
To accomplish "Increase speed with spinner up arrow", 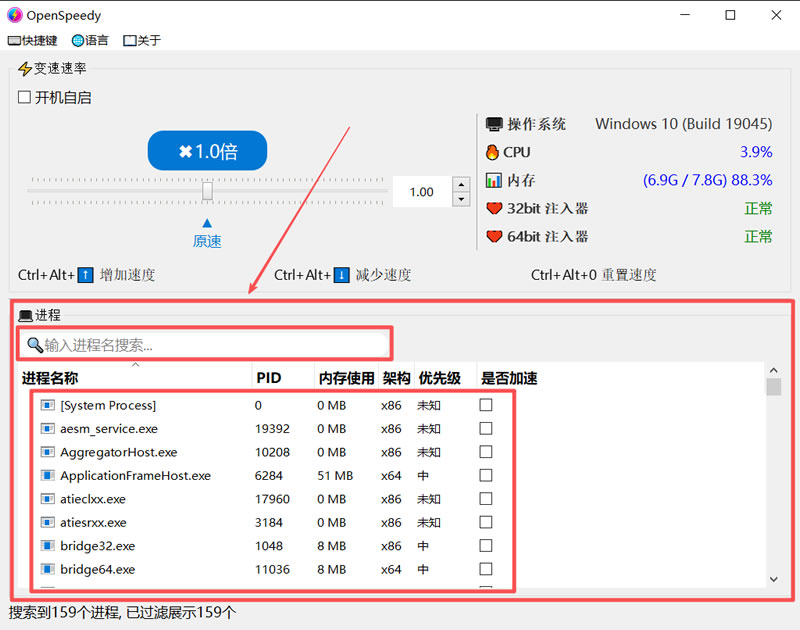I will [x=461, y=184].
